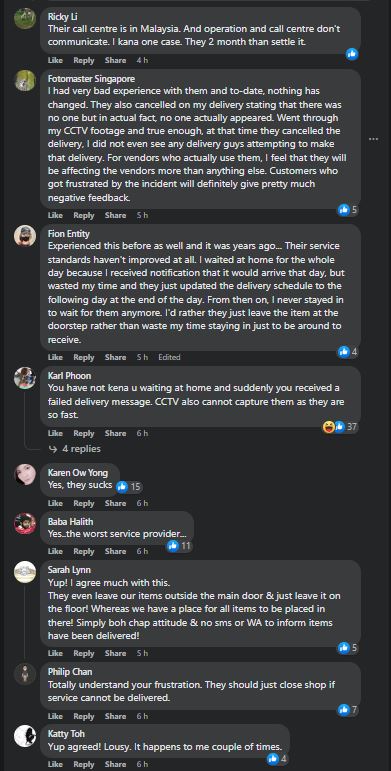Click Baba Halith's avatar
Screen dimensions: 391x771
click(x=25, y=524)
